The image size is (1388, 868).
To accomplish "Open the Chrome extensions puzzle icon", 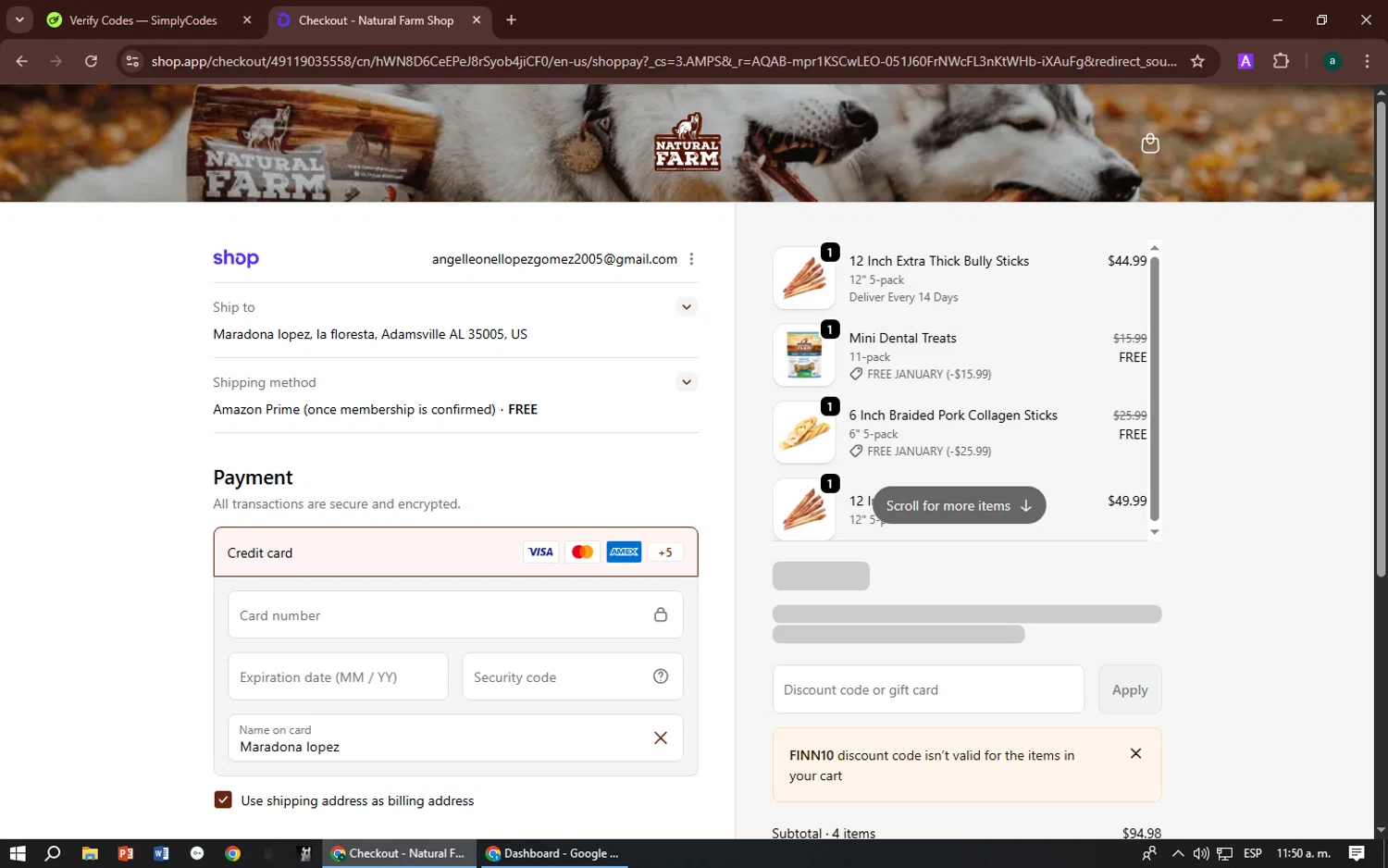I will [x=1281, y=61].
